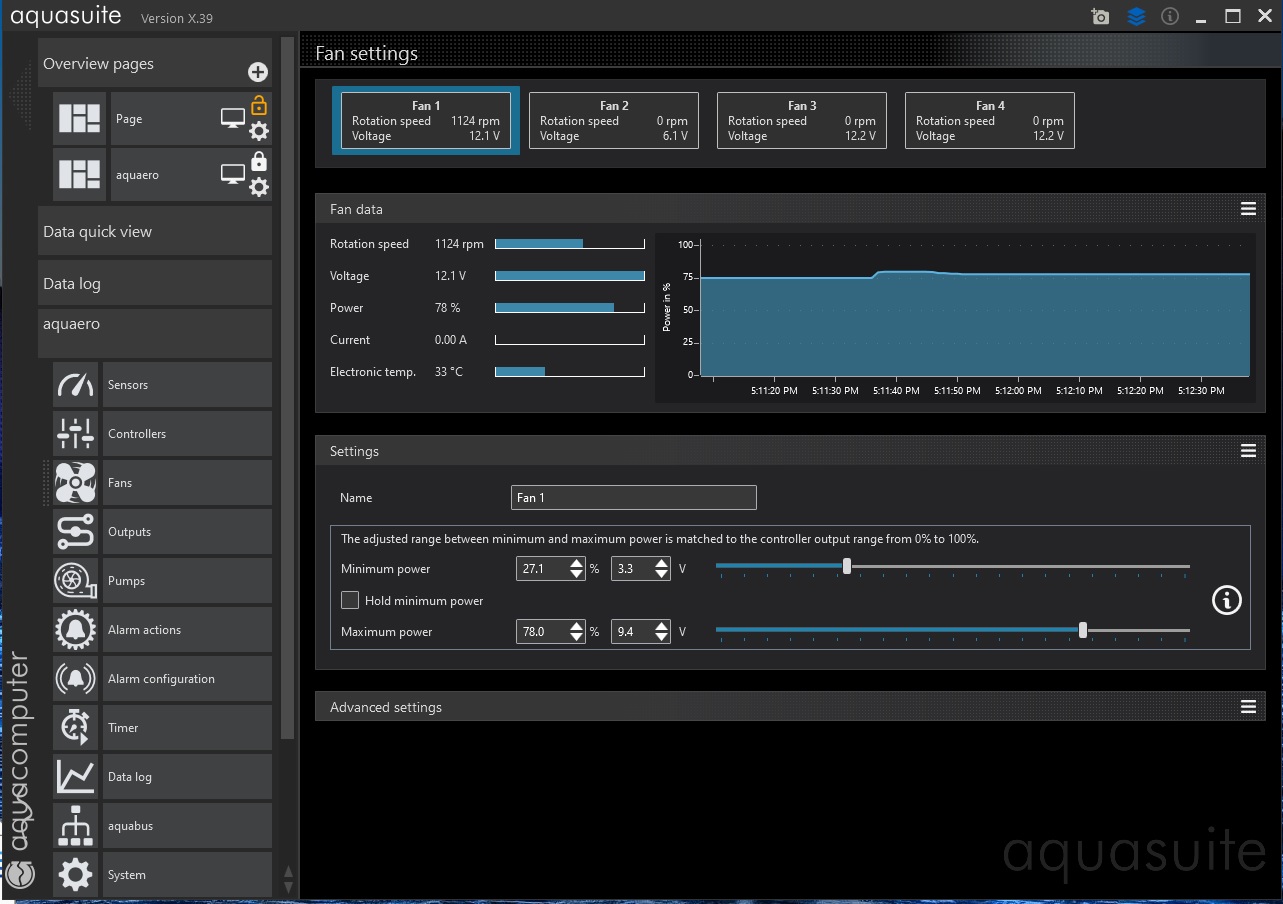Open aquaero overview layout thumbnail
This screenshot has height=904, width=1283.
[x=79, y=175]
